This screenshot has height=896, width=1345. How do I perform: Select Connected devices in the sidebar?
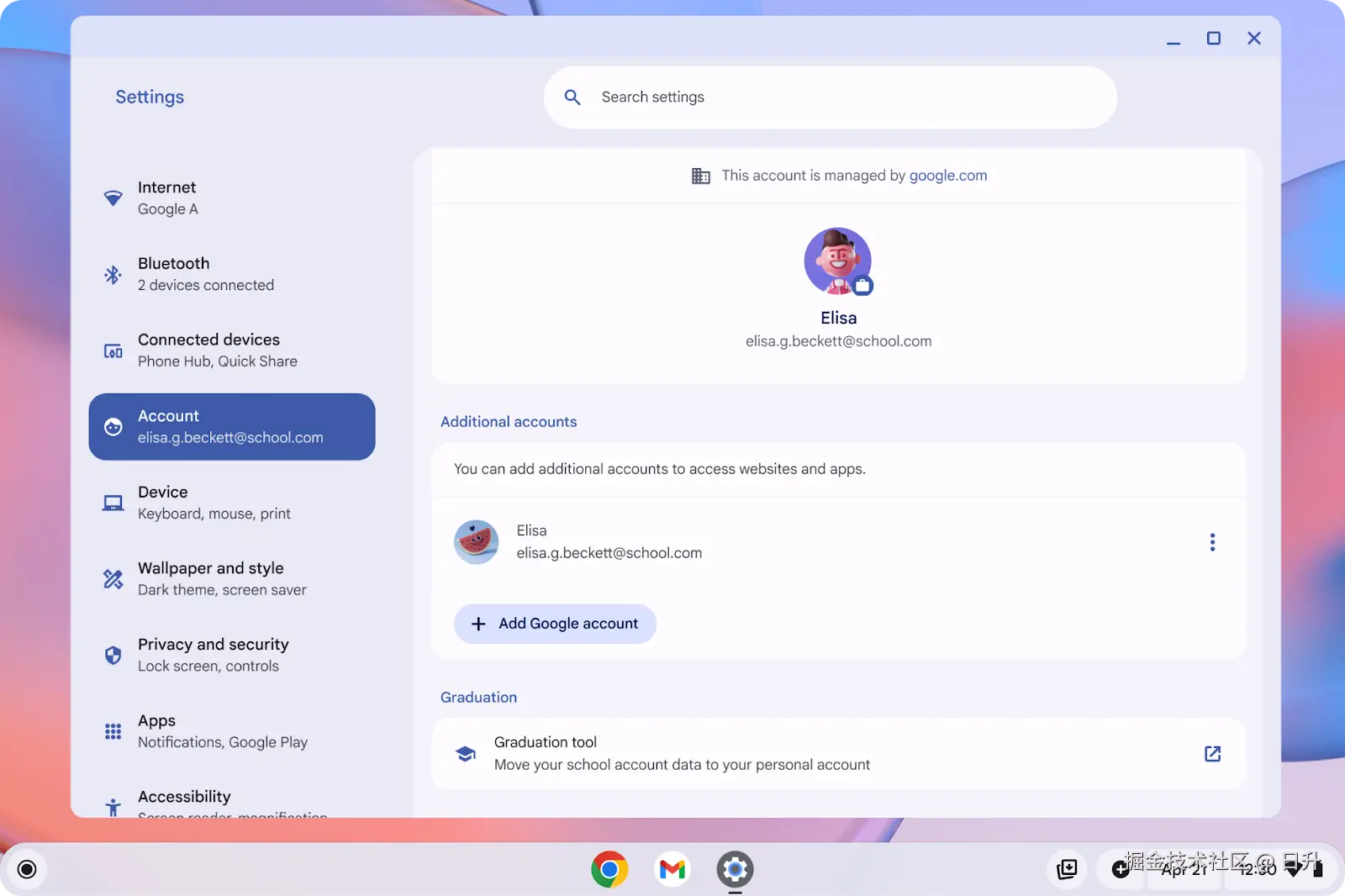pyautogui.click(x=232, y=350)
